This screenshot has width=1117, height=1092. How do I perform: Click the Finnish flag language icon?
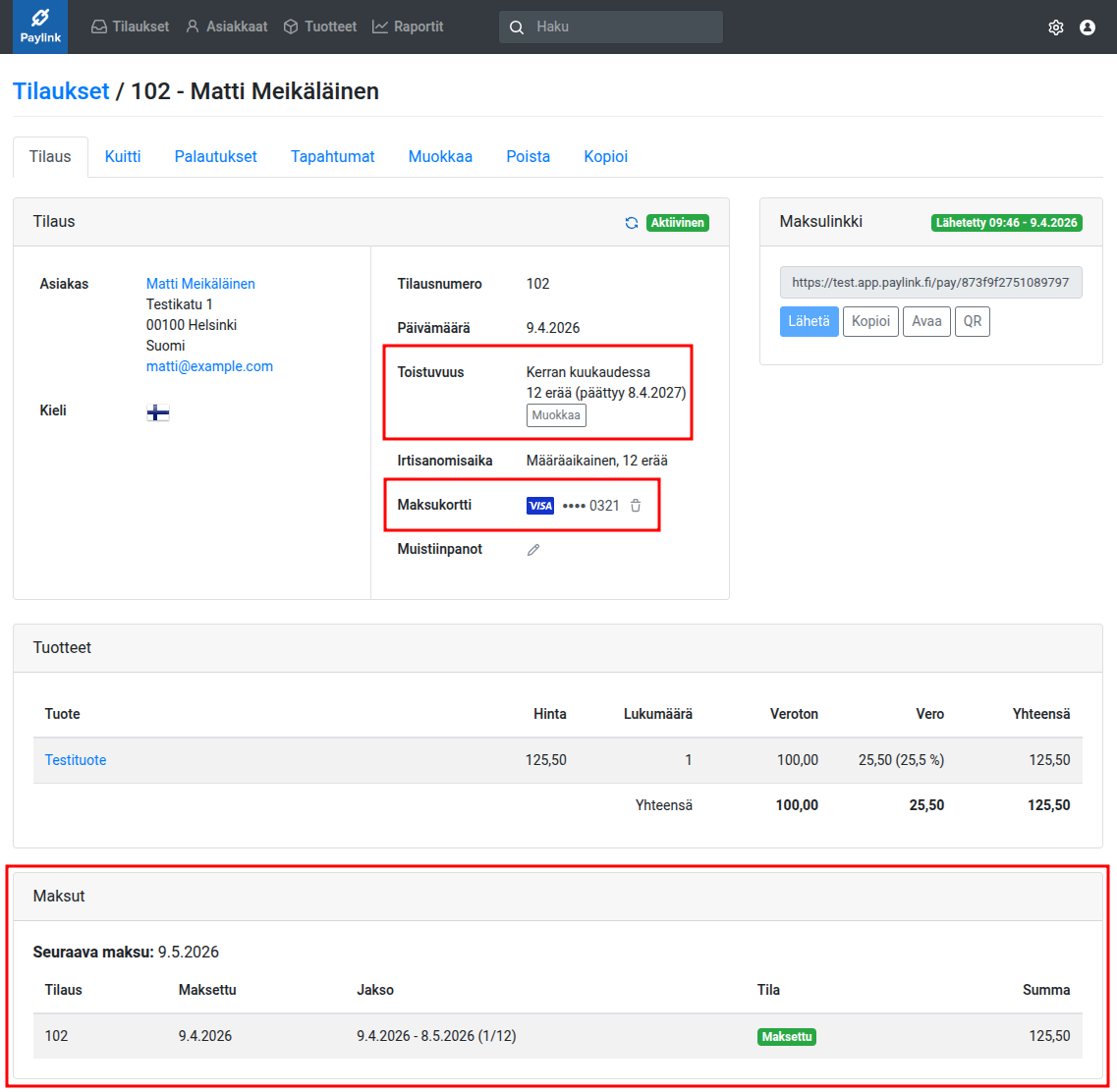click(158, 412)
